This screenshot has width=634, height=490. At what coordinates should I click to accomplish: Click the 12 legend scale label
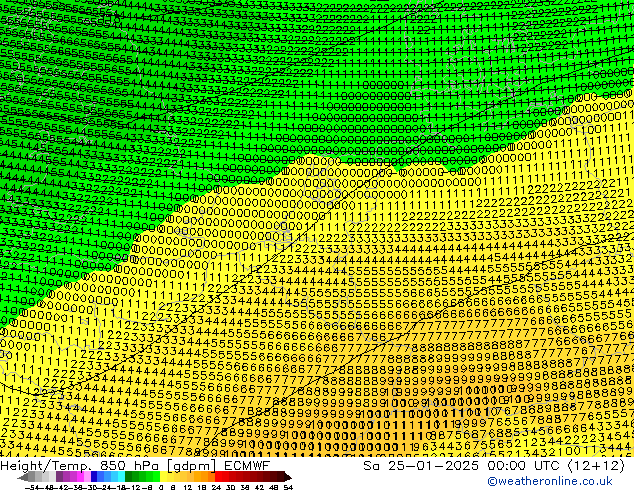(x=188, y=487)
